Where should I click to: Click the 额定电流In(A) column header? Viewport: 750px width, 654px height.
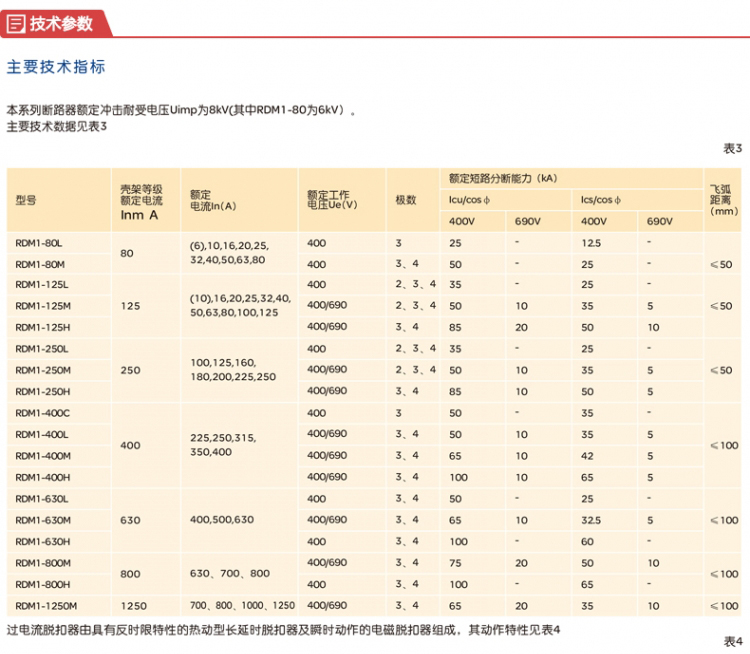[x=212, y=200]
